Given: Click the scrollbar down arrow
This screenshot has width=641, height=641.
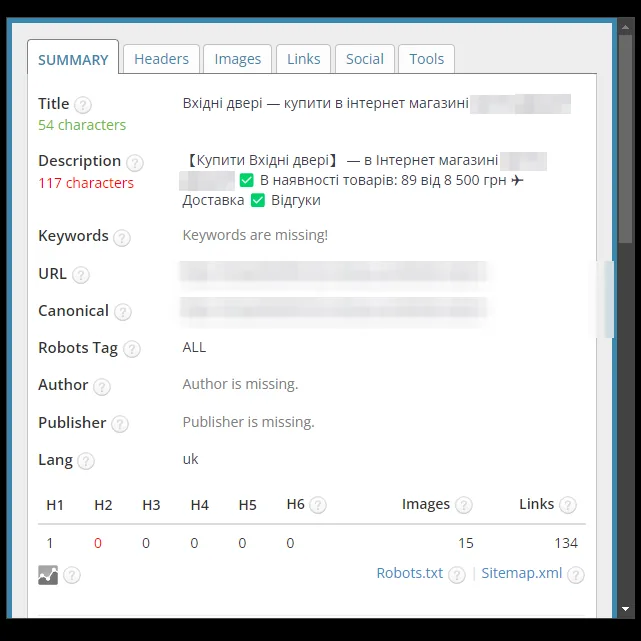Looking at the screenshot, I should tap(625, 609).
